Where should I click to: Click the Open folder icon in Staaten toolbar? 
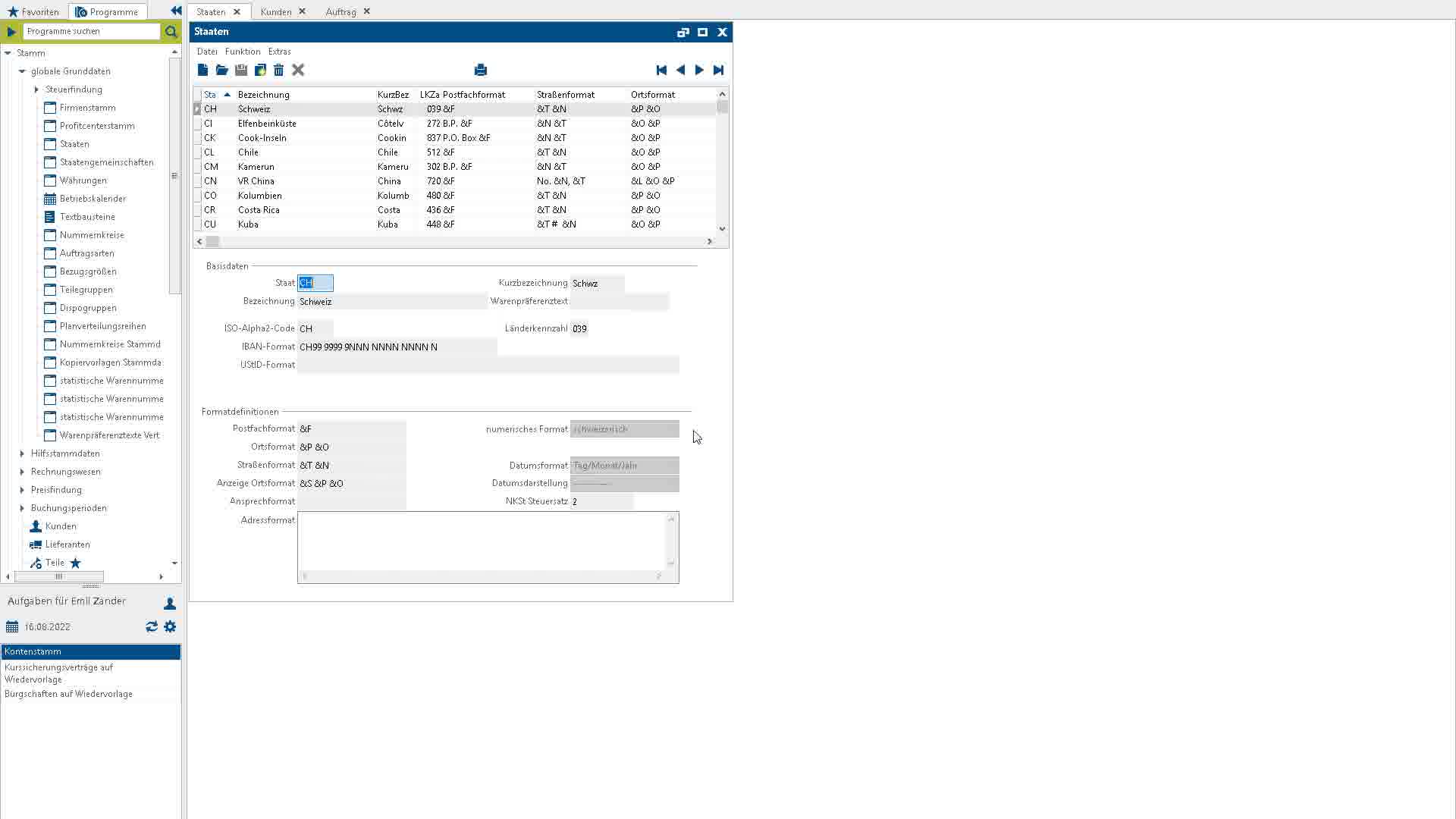point(221,70)
